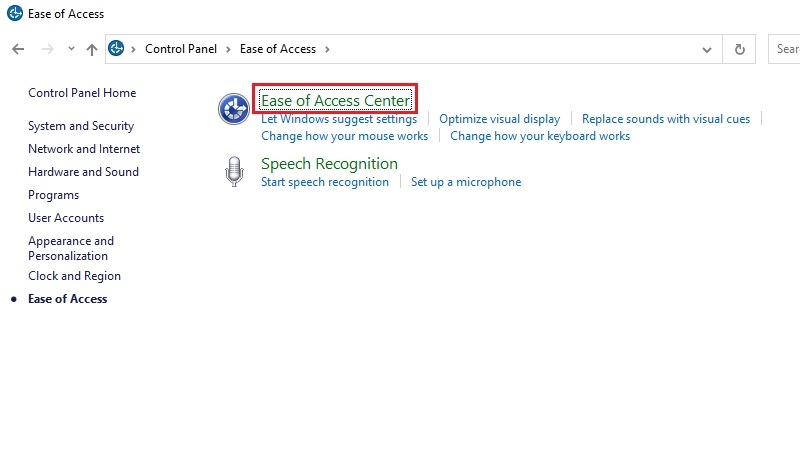Click Set up a microphone link
Screen dimensions: 800x450
point(466,182)
